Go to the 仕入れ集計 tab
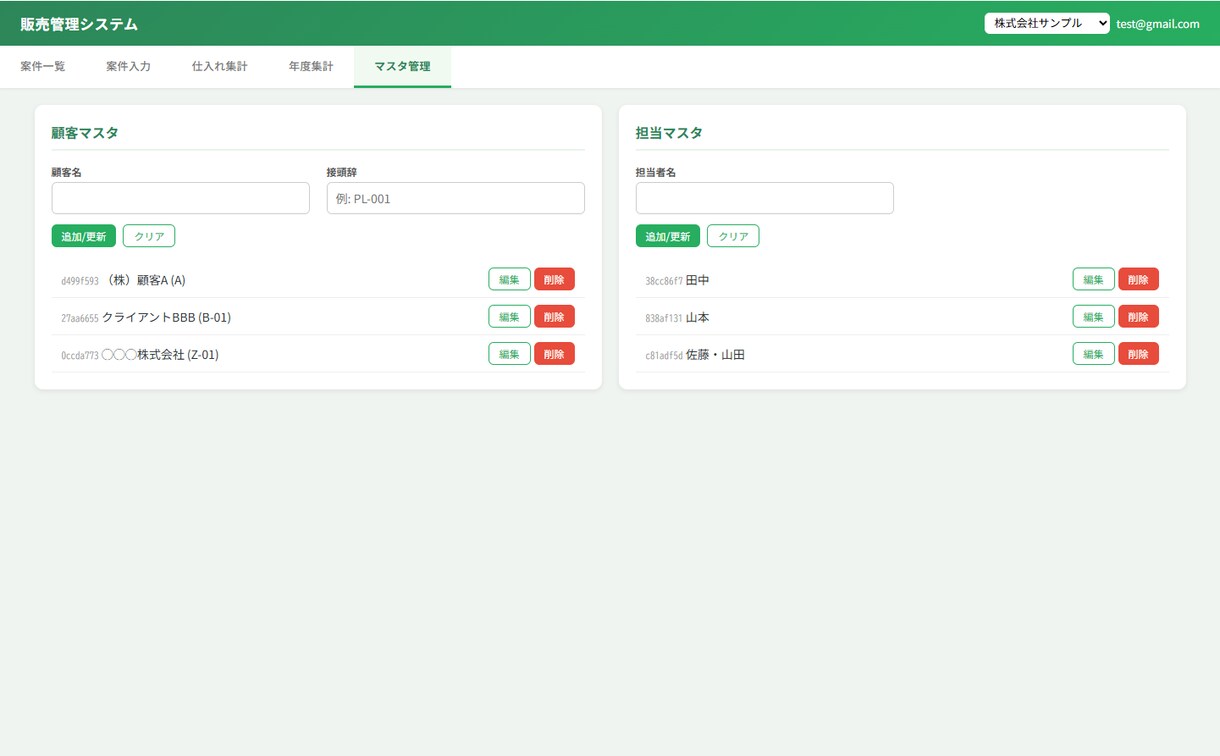 coord(220,67)
